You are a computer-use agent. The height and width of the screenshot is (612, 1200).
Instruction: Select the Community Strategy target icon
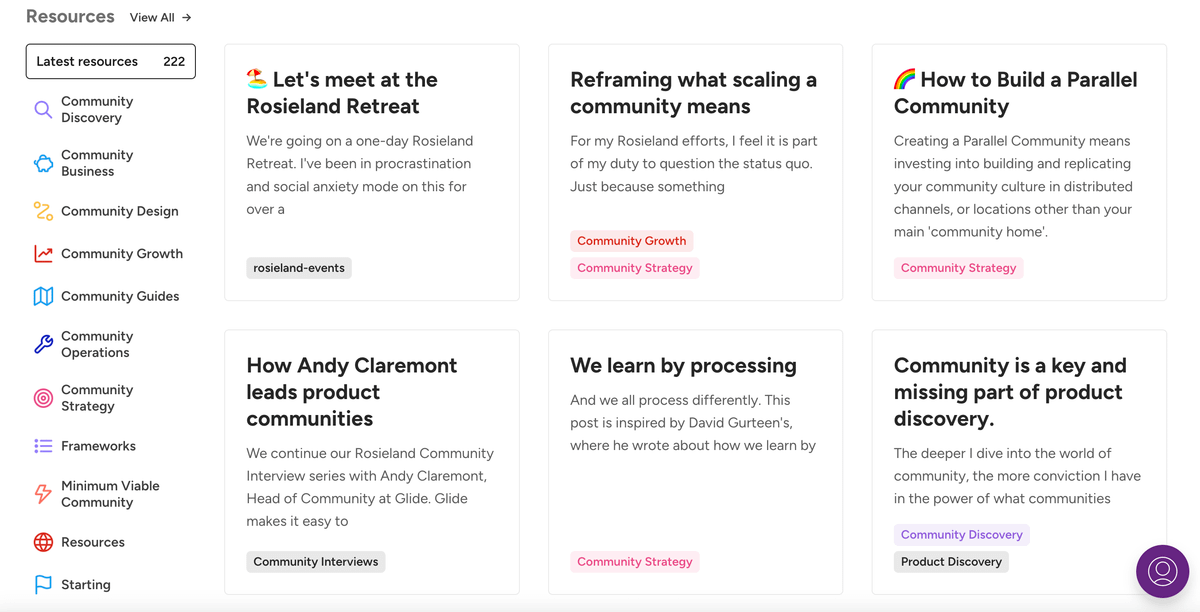[x=43, y=398]
